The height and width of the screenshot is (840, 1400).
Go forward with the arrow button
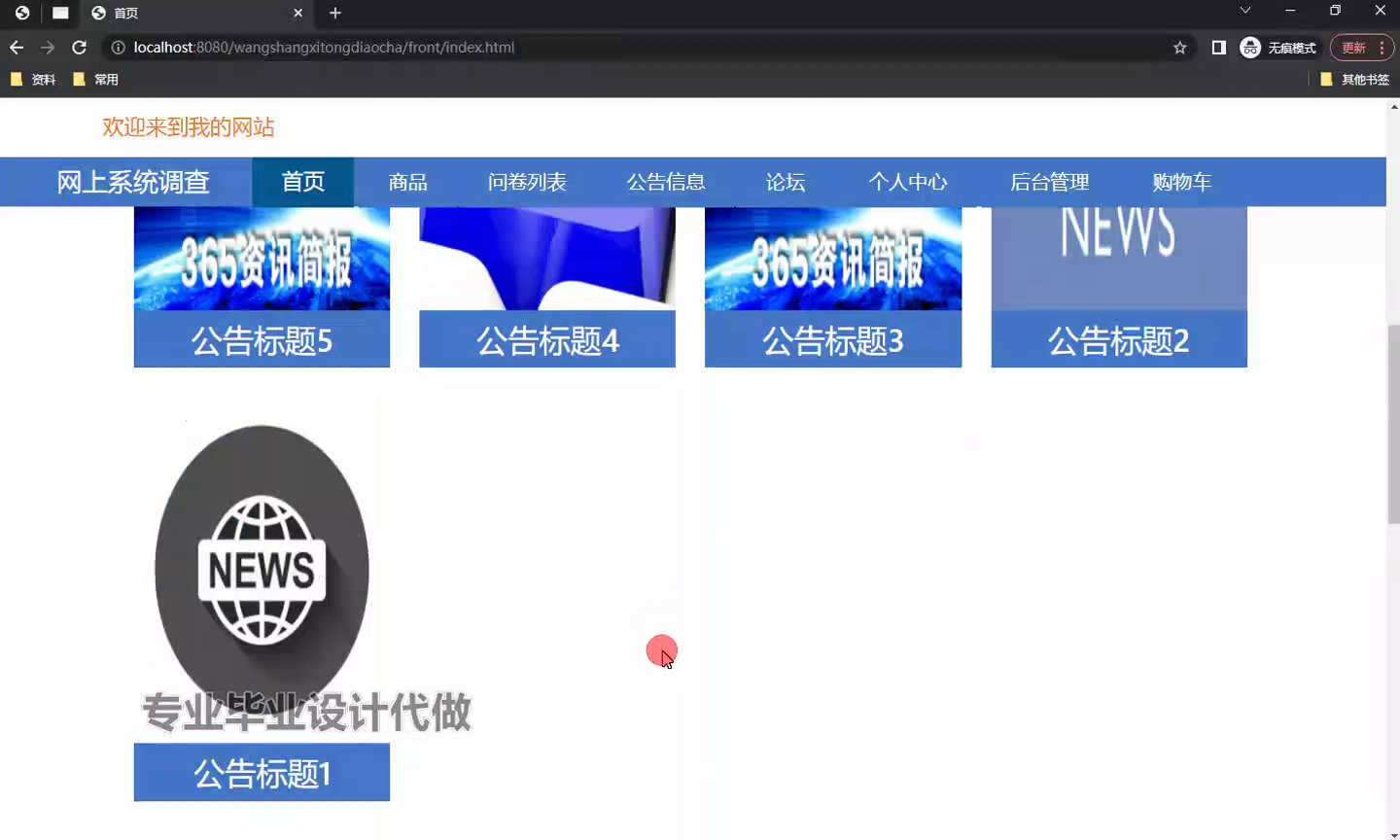point(48,48)
